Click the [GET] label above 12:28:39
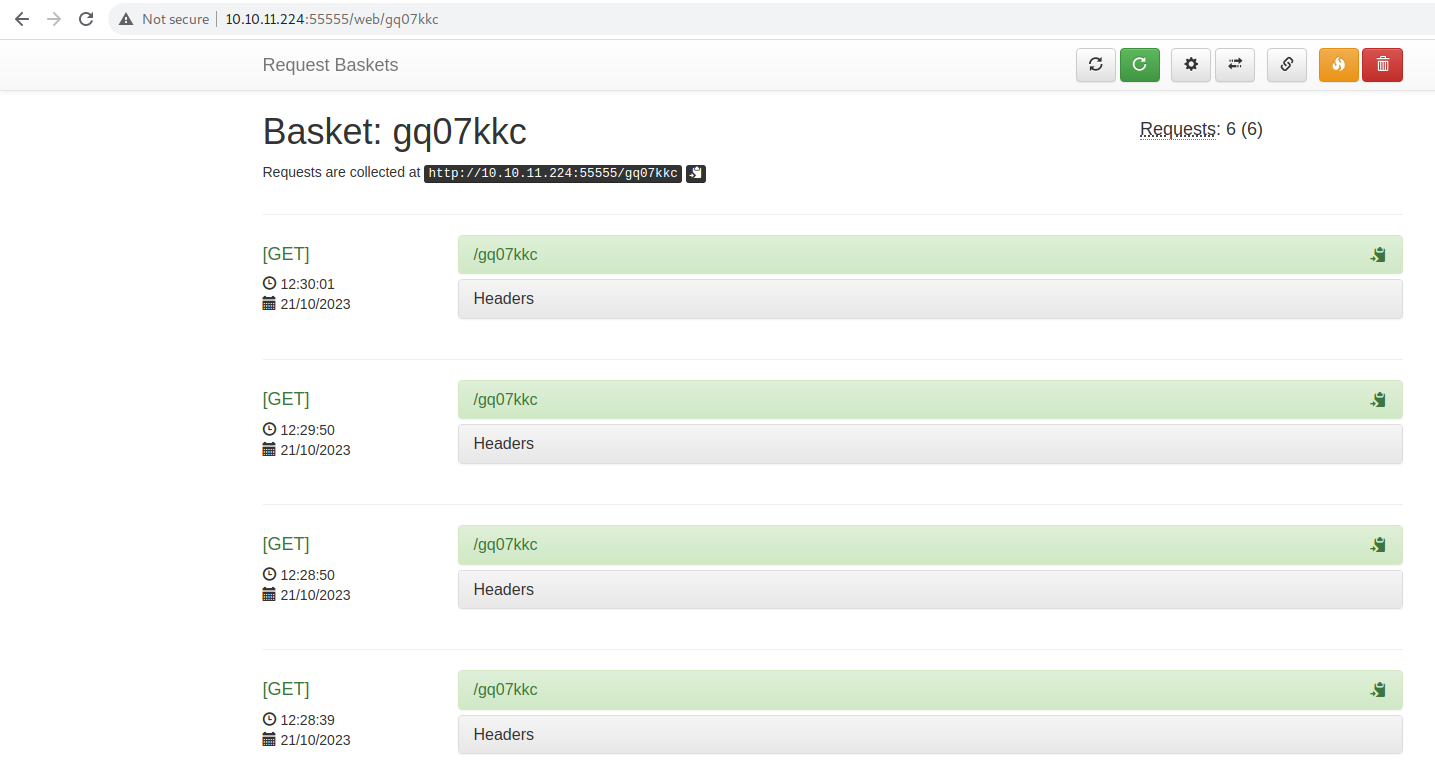This screenshot has width=1435, height=763. (286, 689)
